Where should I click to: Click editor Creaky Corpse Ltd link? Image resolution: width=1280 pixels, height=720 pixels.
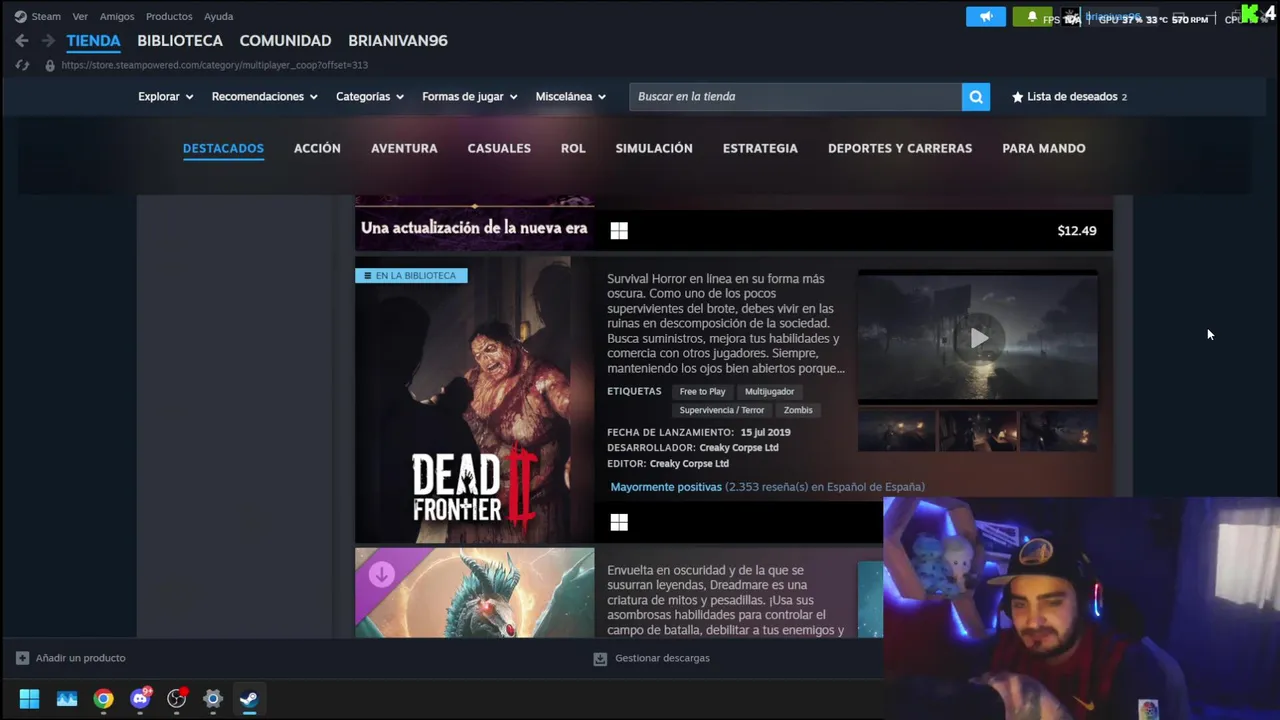(689, 464)
